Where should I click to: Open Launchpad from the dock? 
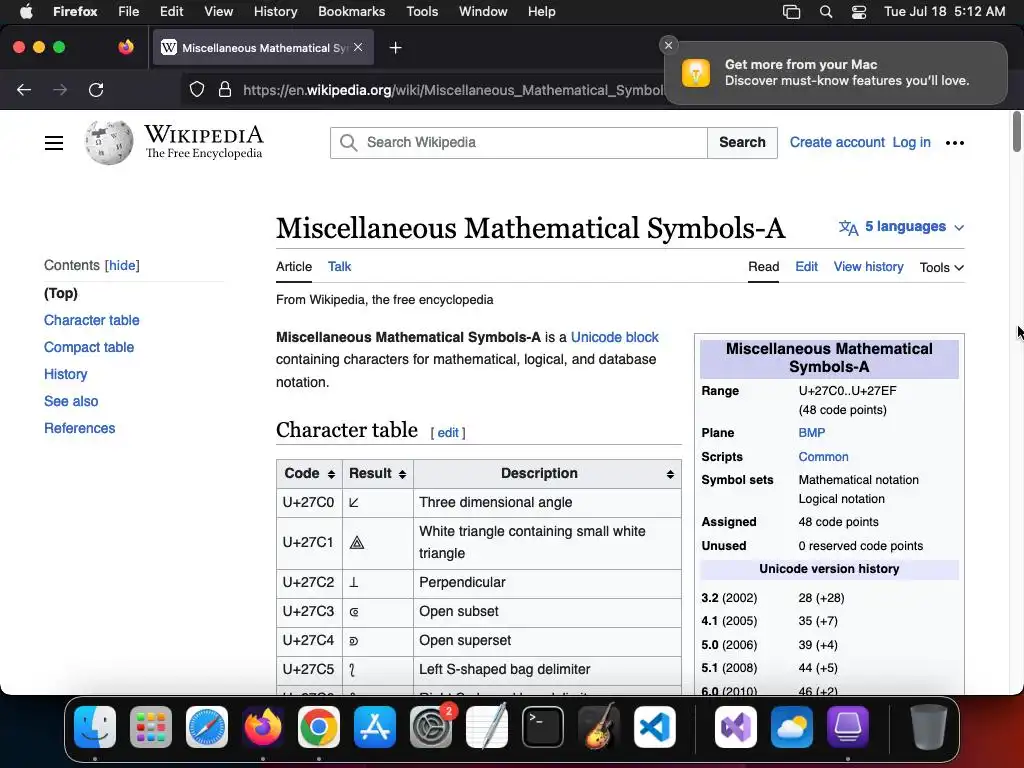tap(151, 727)
